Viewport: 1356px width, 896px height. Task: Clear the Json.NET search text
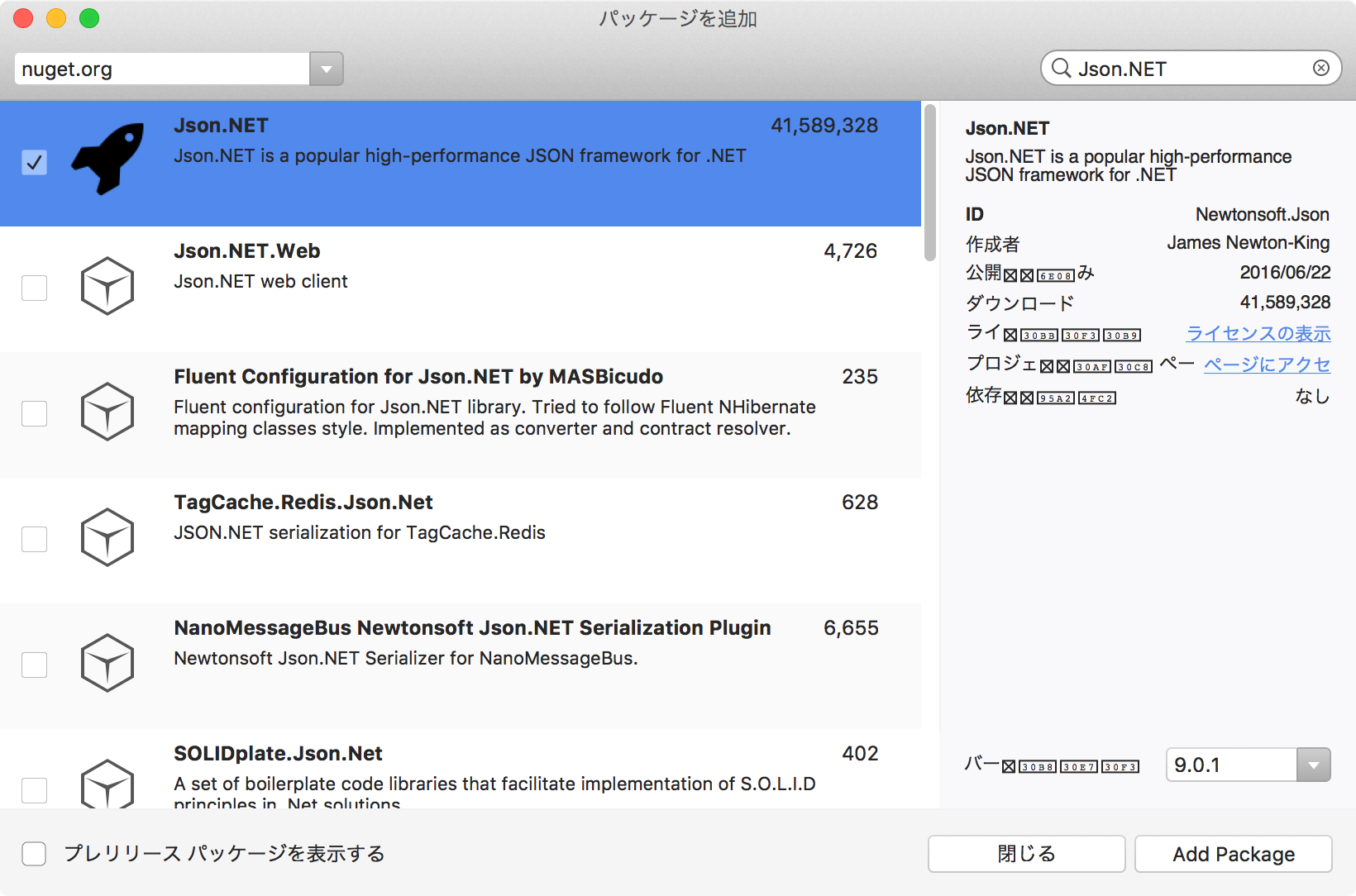(x=1321, y=68)
